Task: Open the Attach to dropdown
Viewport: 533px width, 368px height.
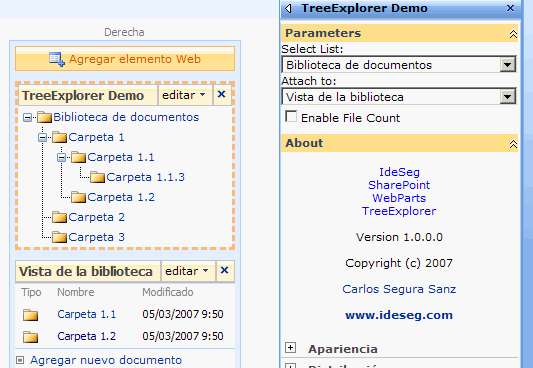Action: pos(508,97)
